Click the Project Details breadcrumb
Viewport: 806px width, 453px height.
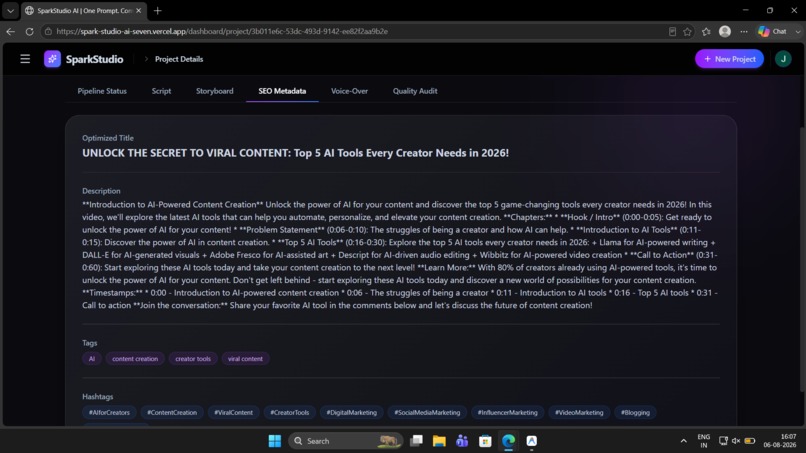coord(179,59)
